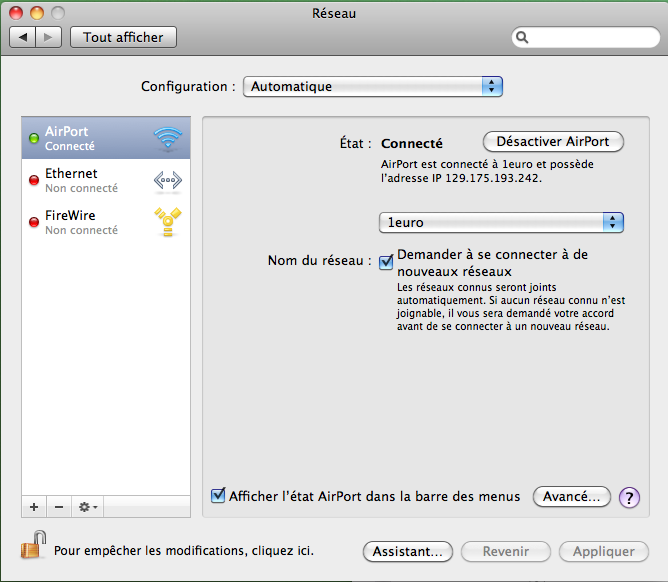The height and width of the screenshot is (582, 668).
Task: Remove the selected service with minus button
Action: [59, 507]
